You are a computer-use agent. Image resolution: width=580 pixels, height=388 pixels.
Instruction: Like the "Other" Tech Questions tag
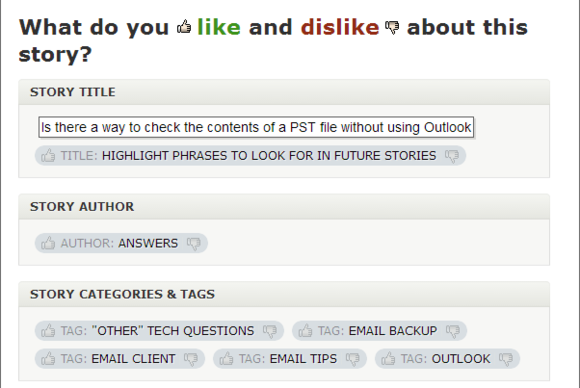tap(48, 331)
